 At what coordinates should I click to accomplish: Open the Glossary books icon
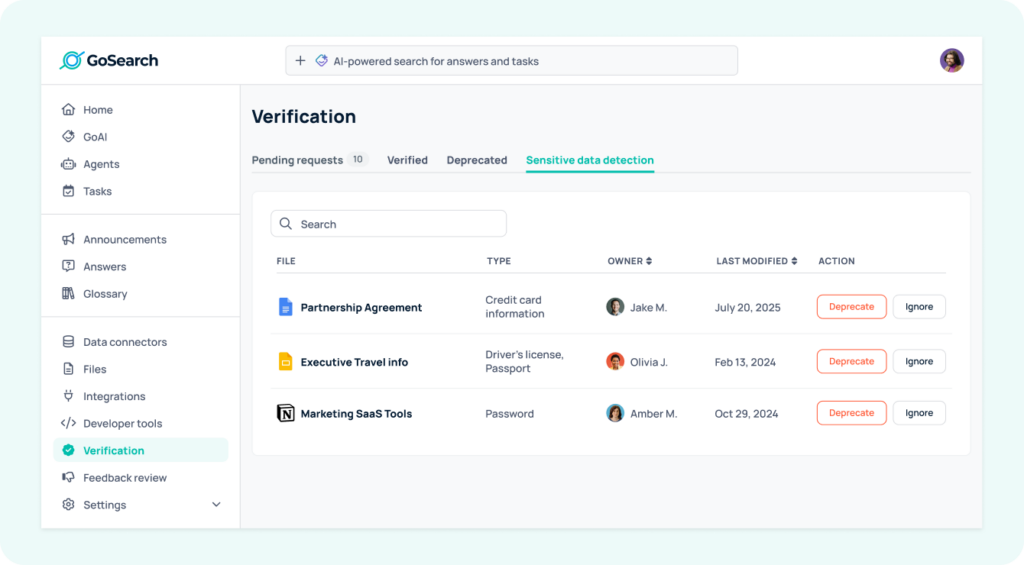coord(68,294)
